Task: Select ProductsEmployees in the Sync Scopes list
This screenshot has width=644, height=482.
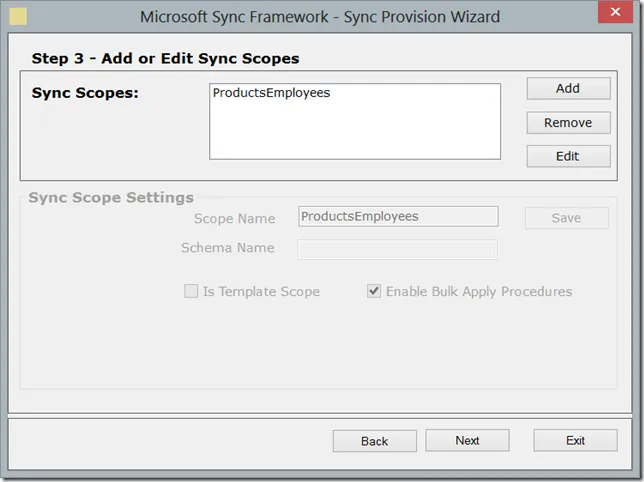Action: (x=271, y=93)
